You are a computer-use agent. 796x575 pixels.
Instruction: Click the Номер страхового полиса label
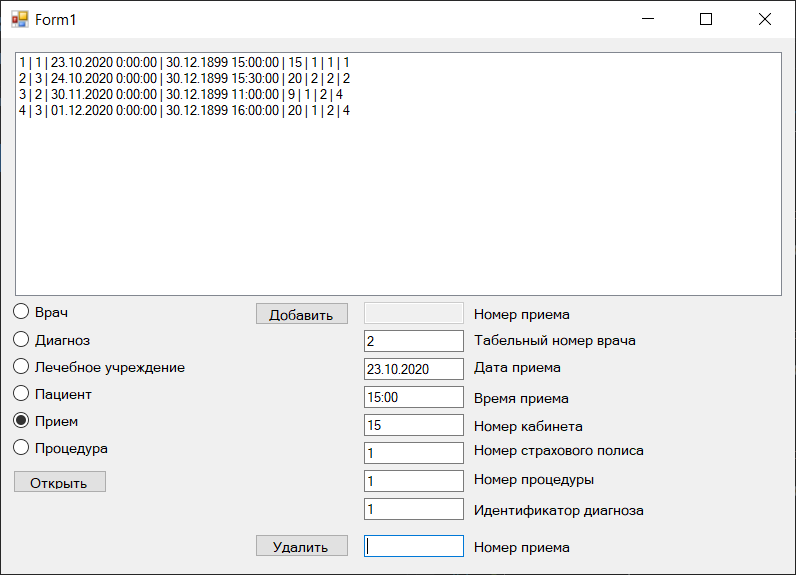(559, 451)
